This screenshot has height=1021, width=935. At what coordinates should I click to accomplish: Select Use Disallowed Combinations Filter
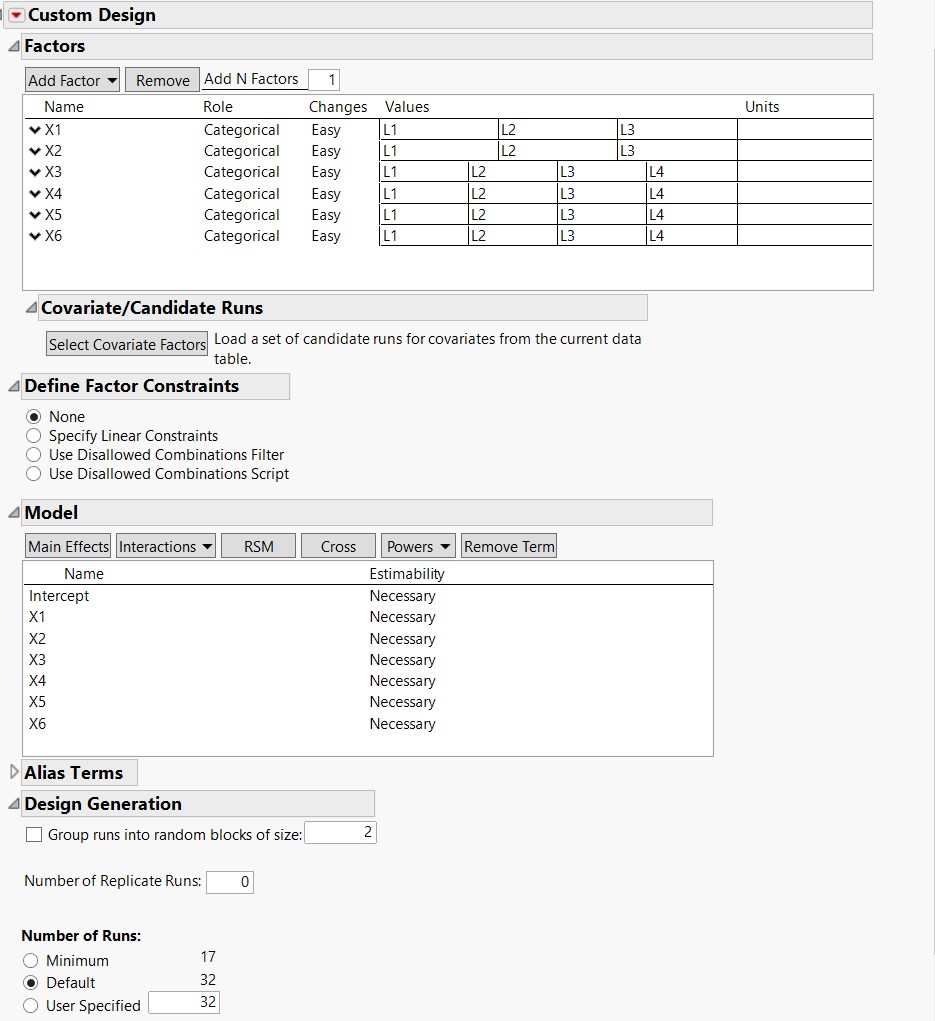point(33,455)
